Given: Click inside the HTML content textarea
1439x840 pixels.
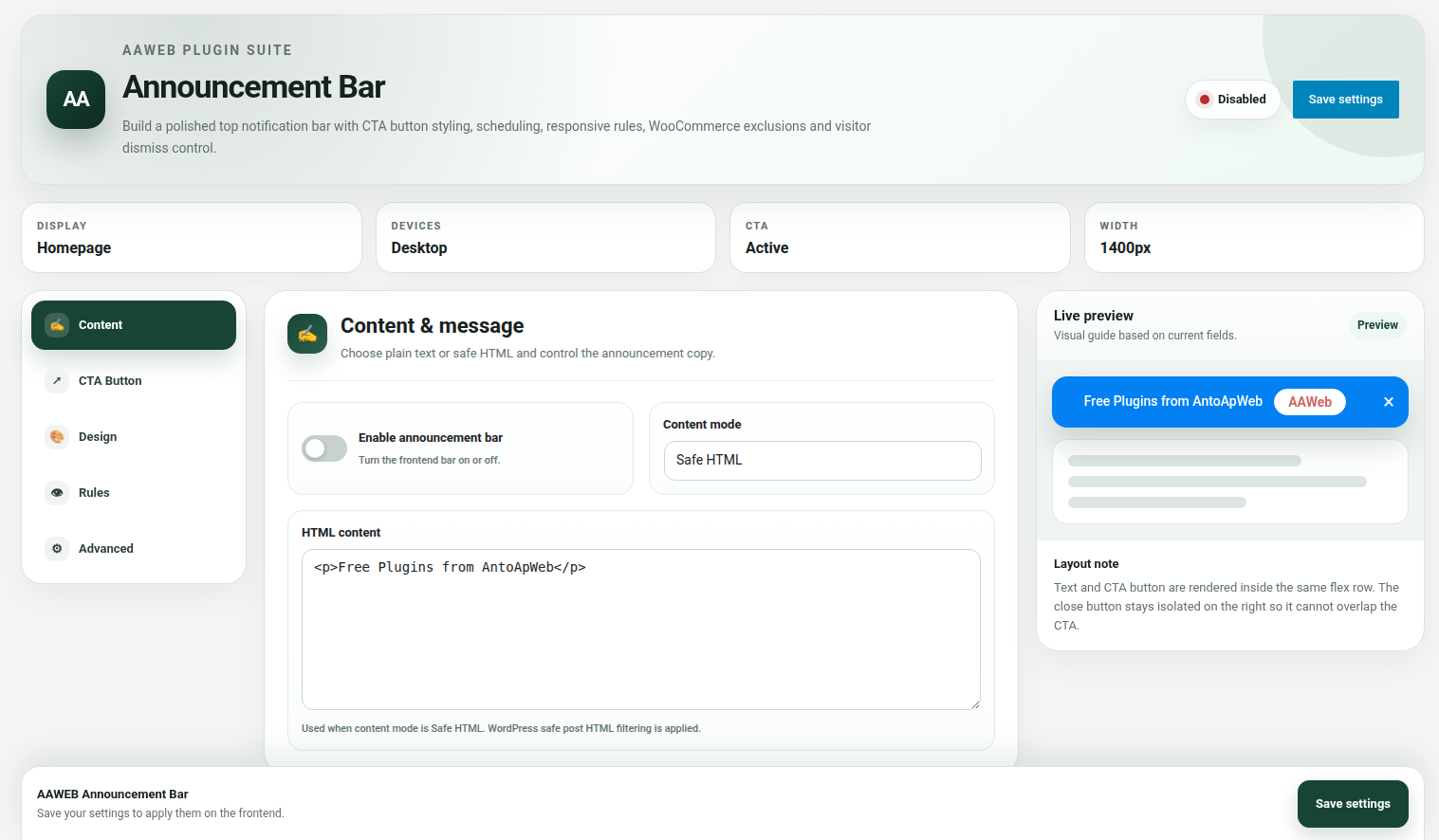Looking at the screenshot, I should tap(641, 630).
